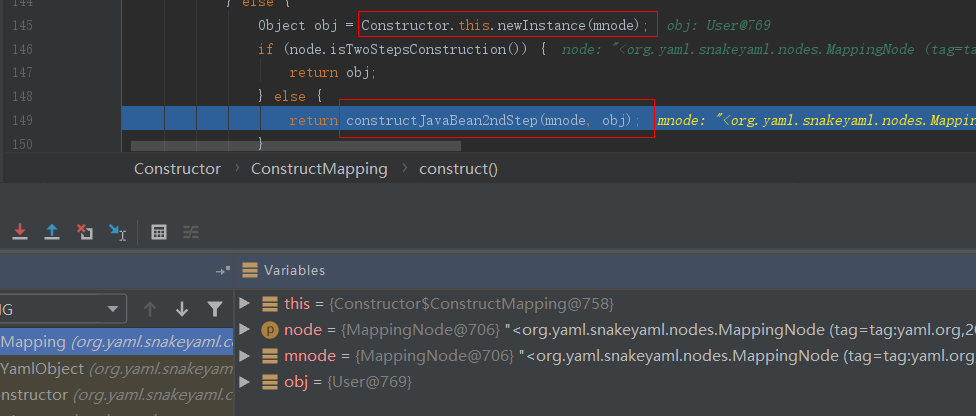976x416 pixels.
Task: Expand the 'obj' User@769 variable
Action: (245, 381)
